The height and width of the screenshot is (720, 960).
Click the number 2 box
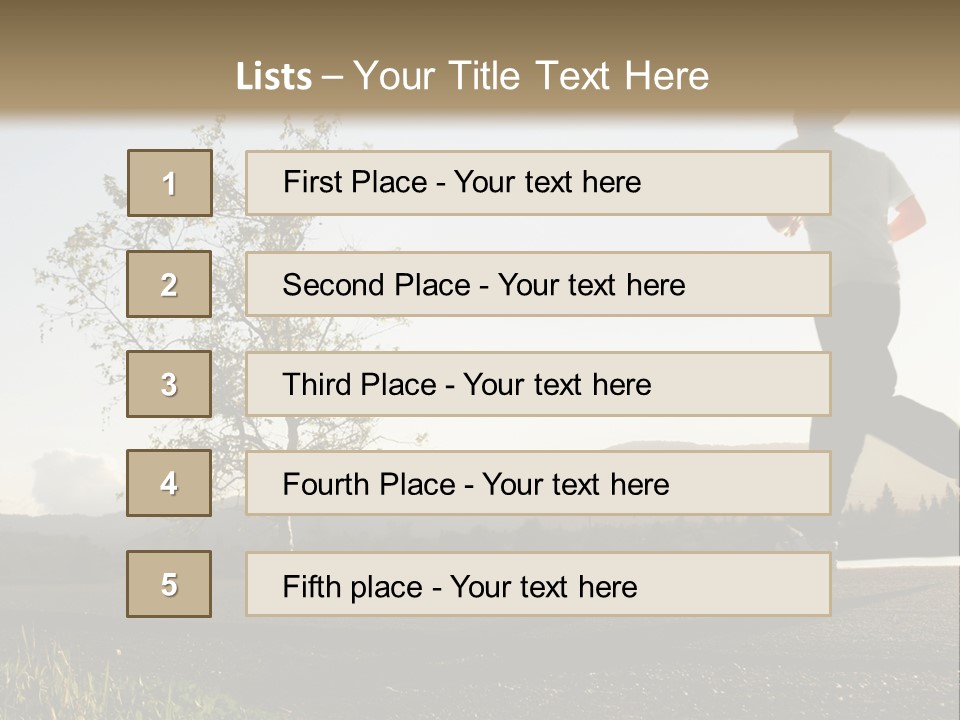click(169, 284)
